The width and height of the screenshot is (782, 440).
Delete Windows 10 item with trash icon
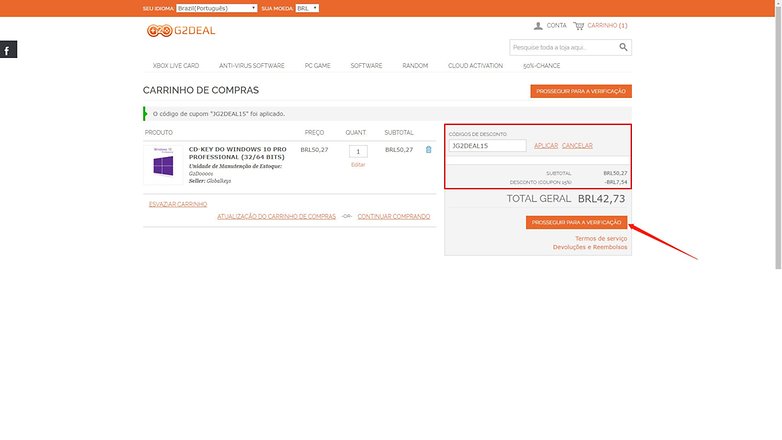[428, 150]
